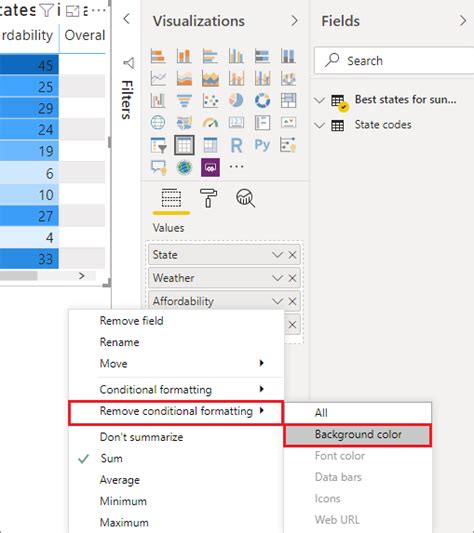
Task: Insert a Pie chart visual
Action: coord(236,101)
